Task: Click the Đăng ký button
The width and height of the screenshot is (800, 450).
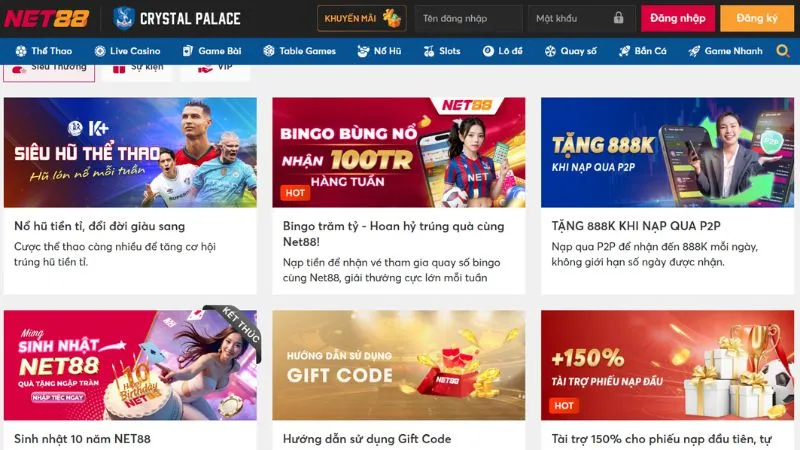Action: [757, 18]
